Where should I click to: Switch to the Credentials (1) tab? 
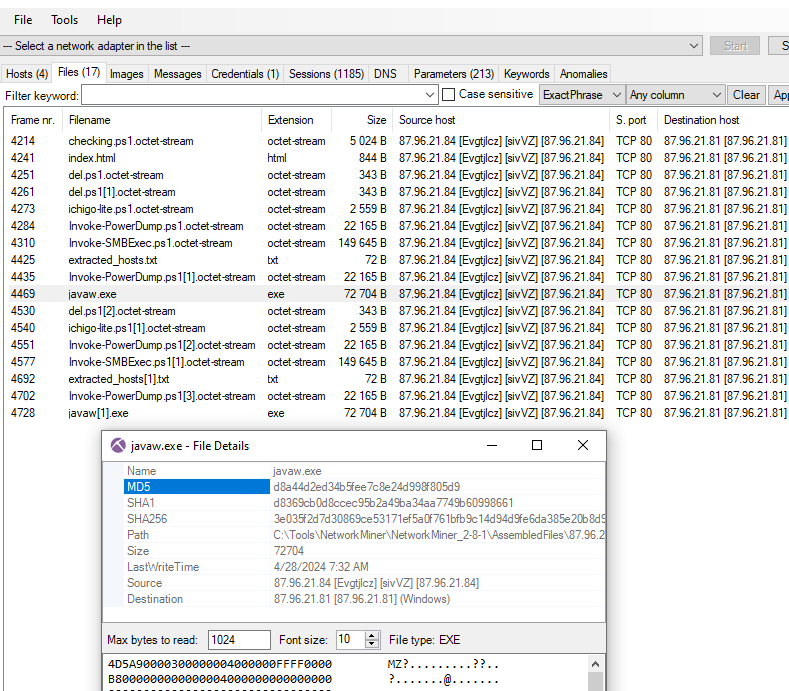point(245,74)
